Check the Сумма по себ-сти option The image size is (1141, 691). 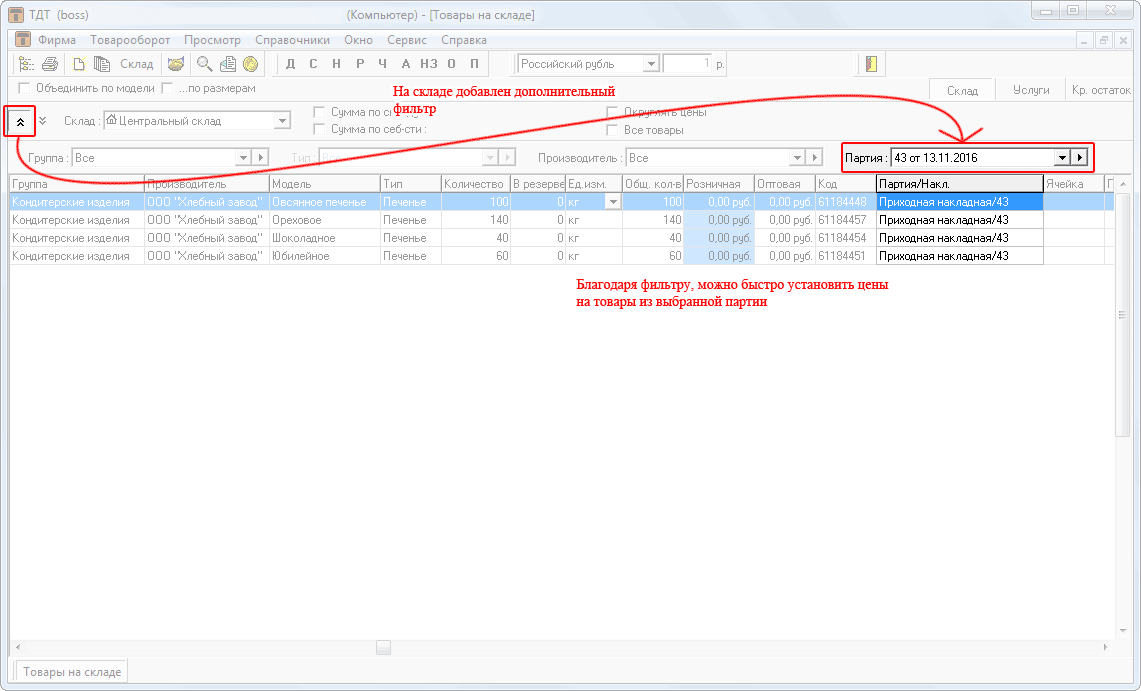[319, 129]
